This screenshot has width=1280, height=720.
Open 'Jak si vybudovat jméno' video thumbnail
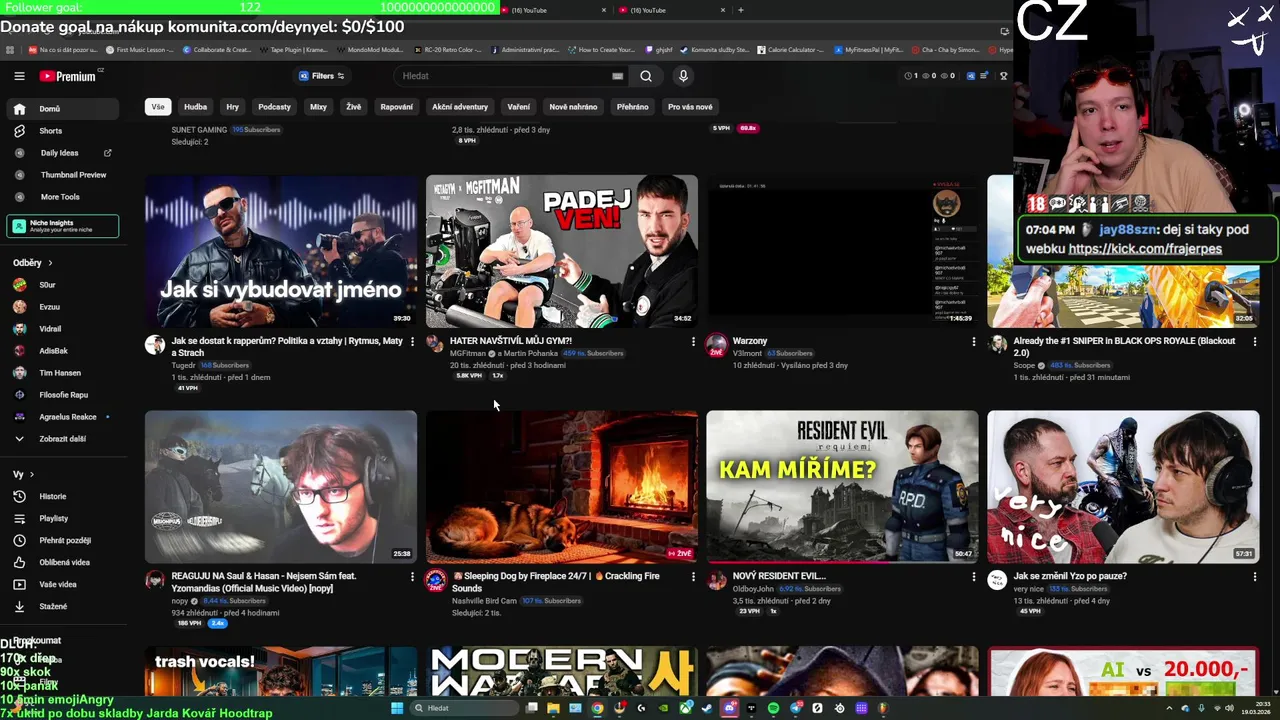pyautogui.click(x=281, y=251)
